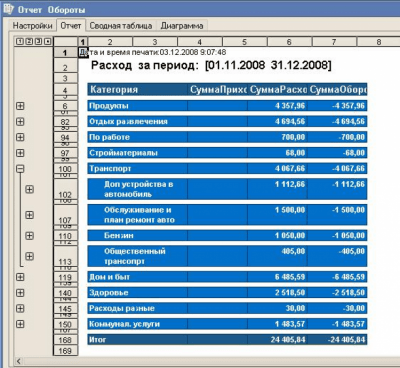Image resolution: width=400 pixels, height=368 pixels.
Task: Expand the По работе group
Action: pyautogui.click(x=20, y=137)
